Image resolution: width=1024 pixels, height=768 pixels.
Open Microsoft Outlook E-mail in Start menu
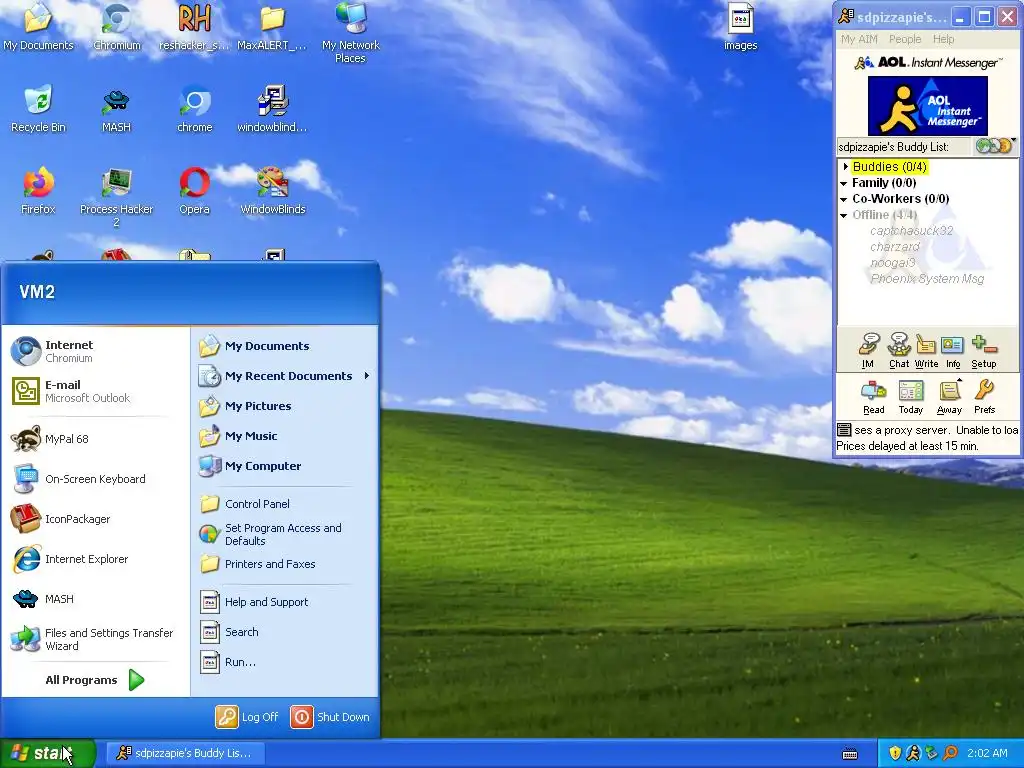pos(95,391)
